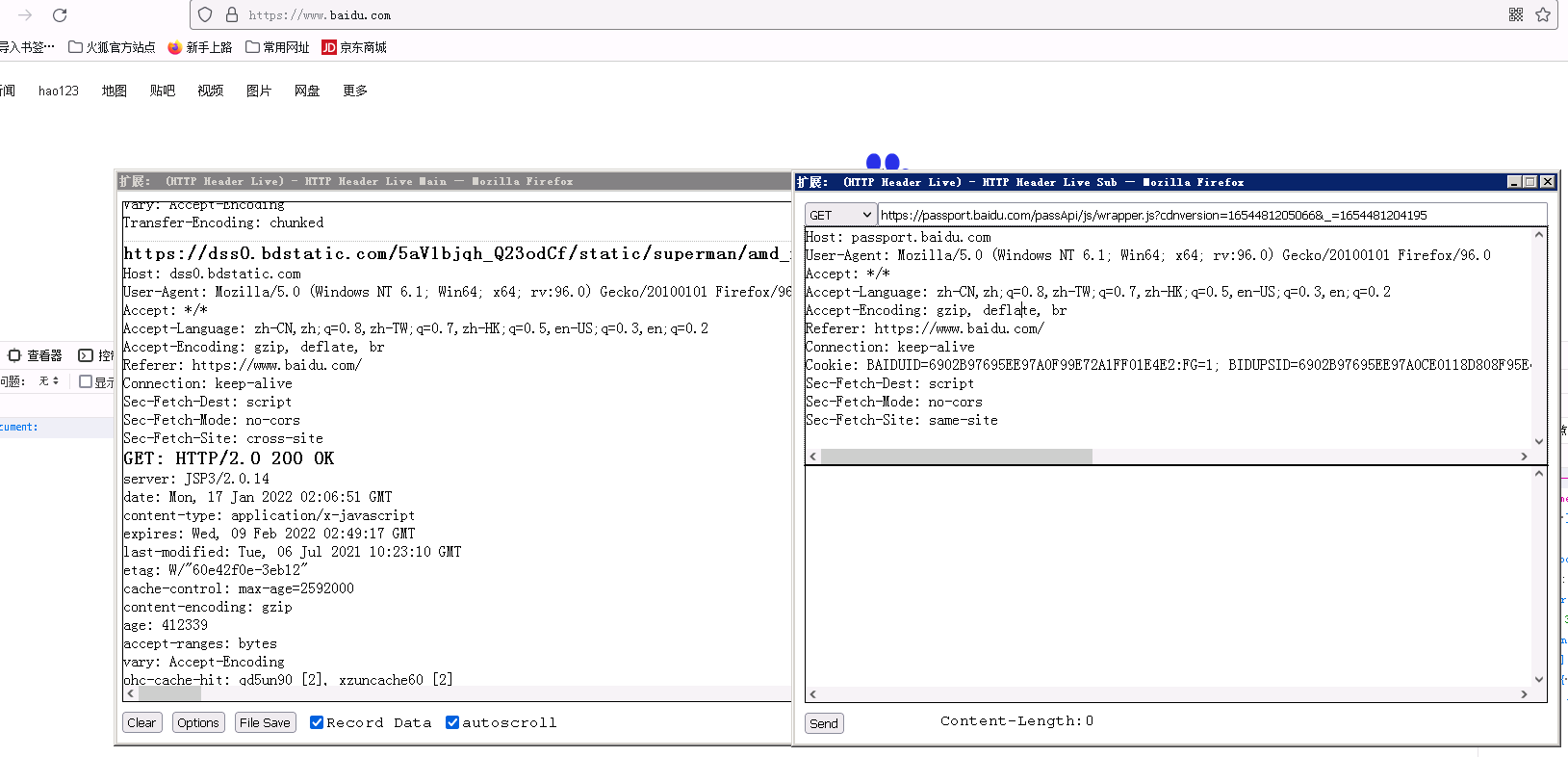
Task: Open the 无 filter dropdown in devtools
Action: (49, 381)
